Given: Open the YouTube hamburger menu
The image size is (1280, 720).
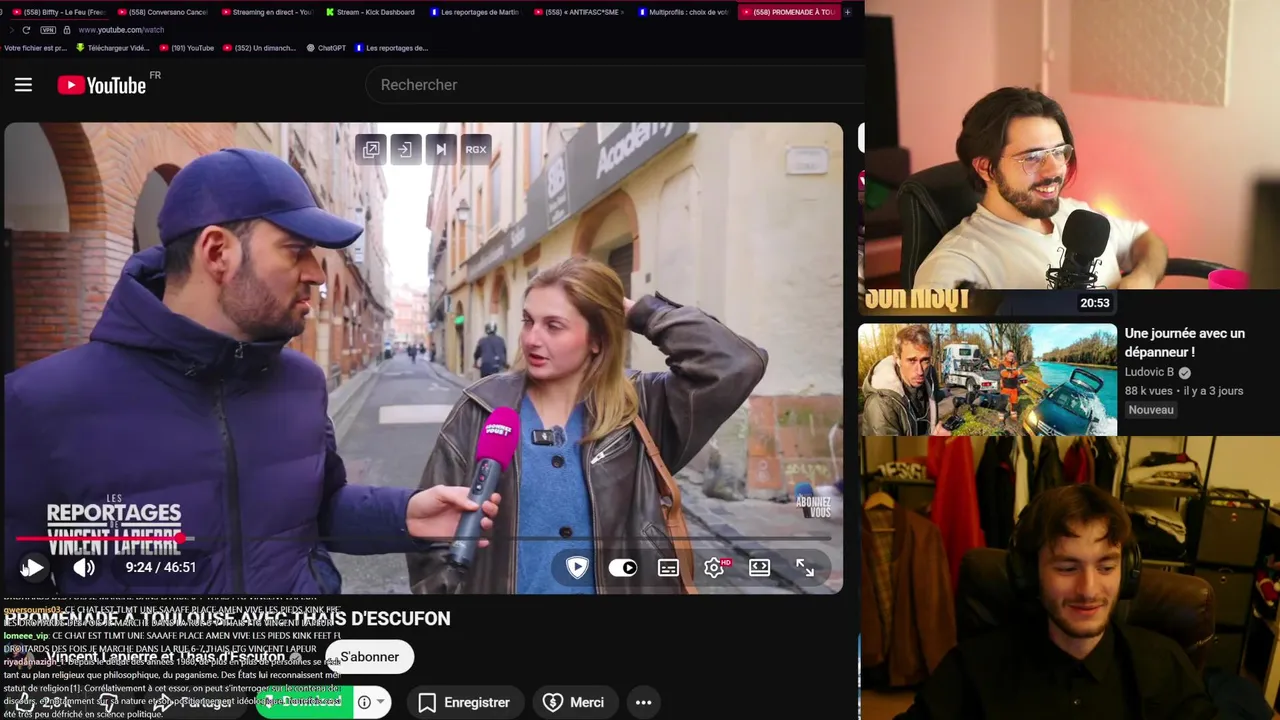Looking at the screenshot, I should tap(23, 85).
